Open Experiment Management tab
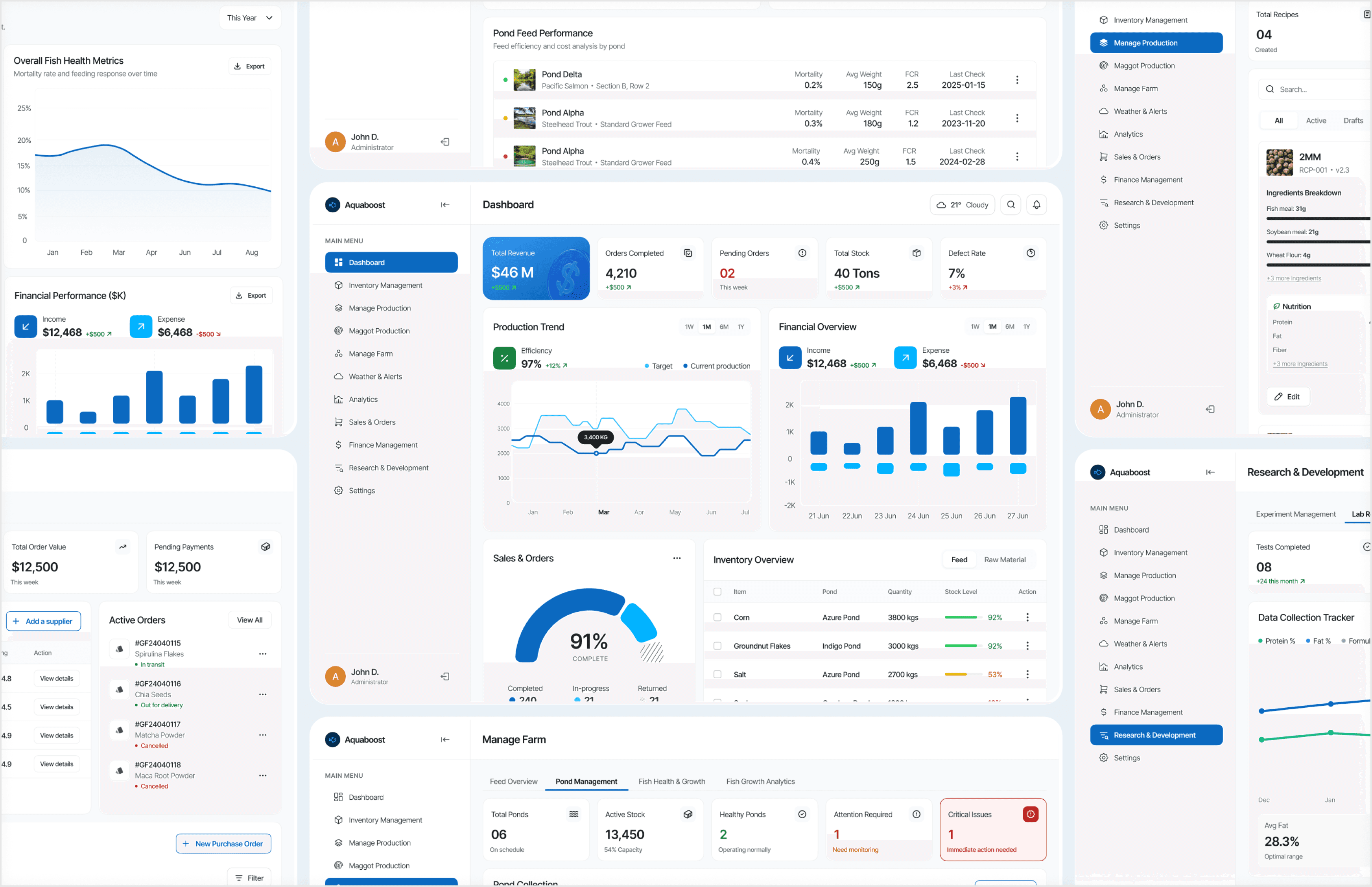 [1295, 514]
